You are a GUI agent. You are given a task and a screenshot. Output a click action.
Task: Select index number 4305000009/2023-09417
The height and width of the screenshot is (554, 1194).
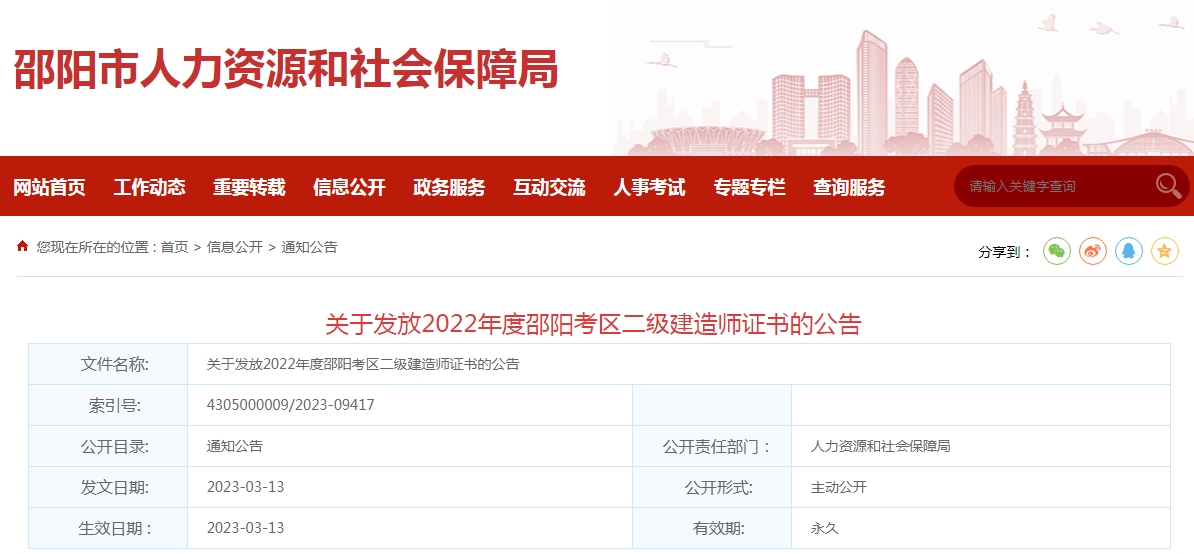[x=290, y=405]
